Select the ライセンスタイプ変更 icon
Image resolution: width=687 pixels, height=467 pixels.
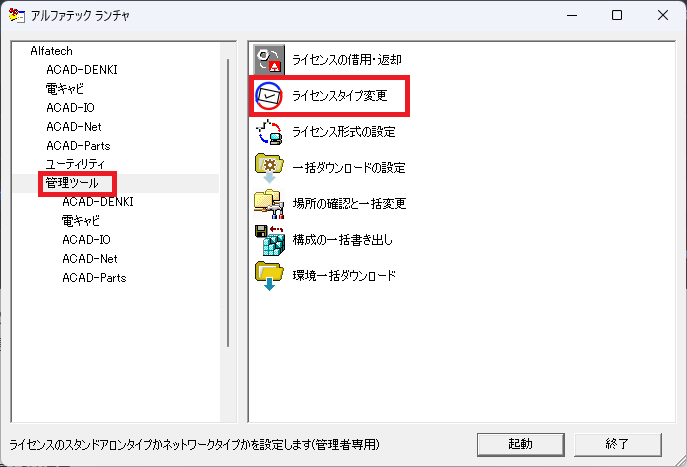pos(270,95)
